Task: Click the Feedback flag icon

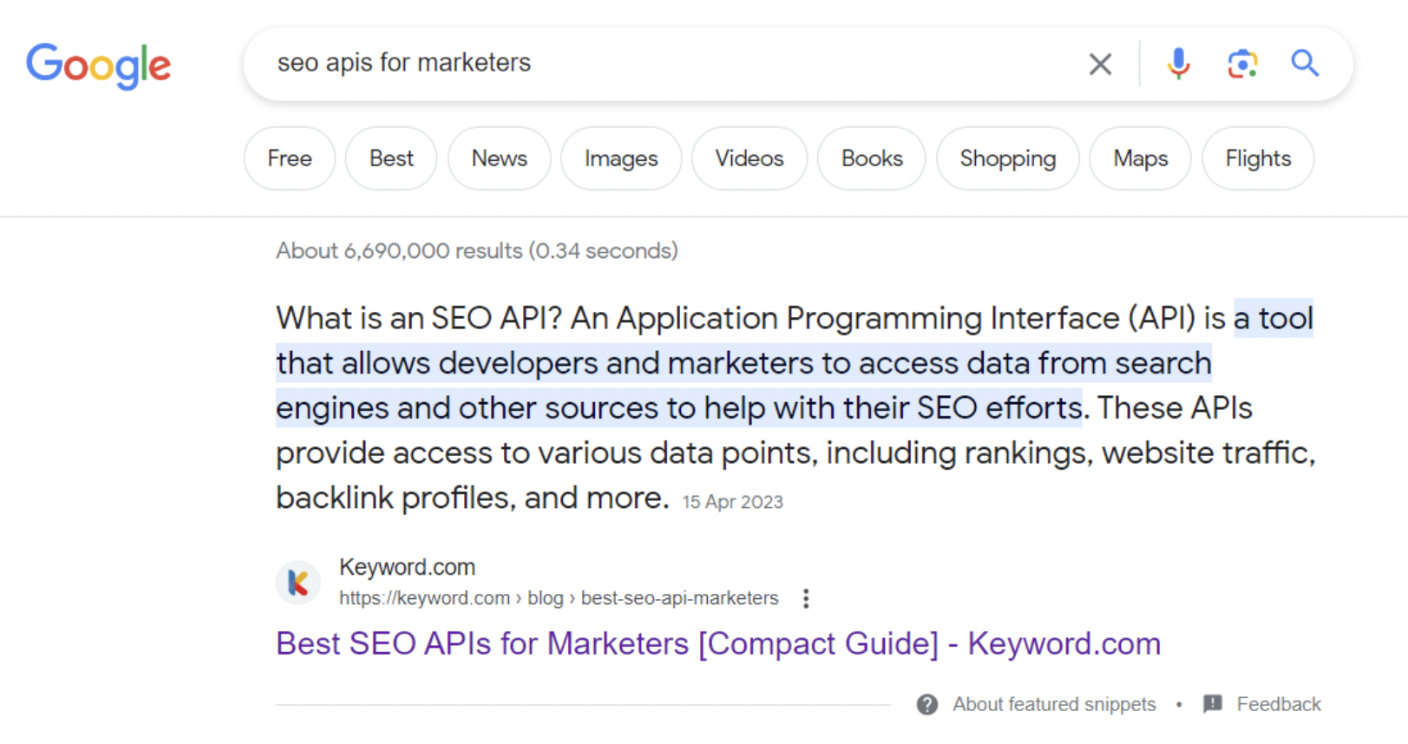Action: pos(1213,704)
